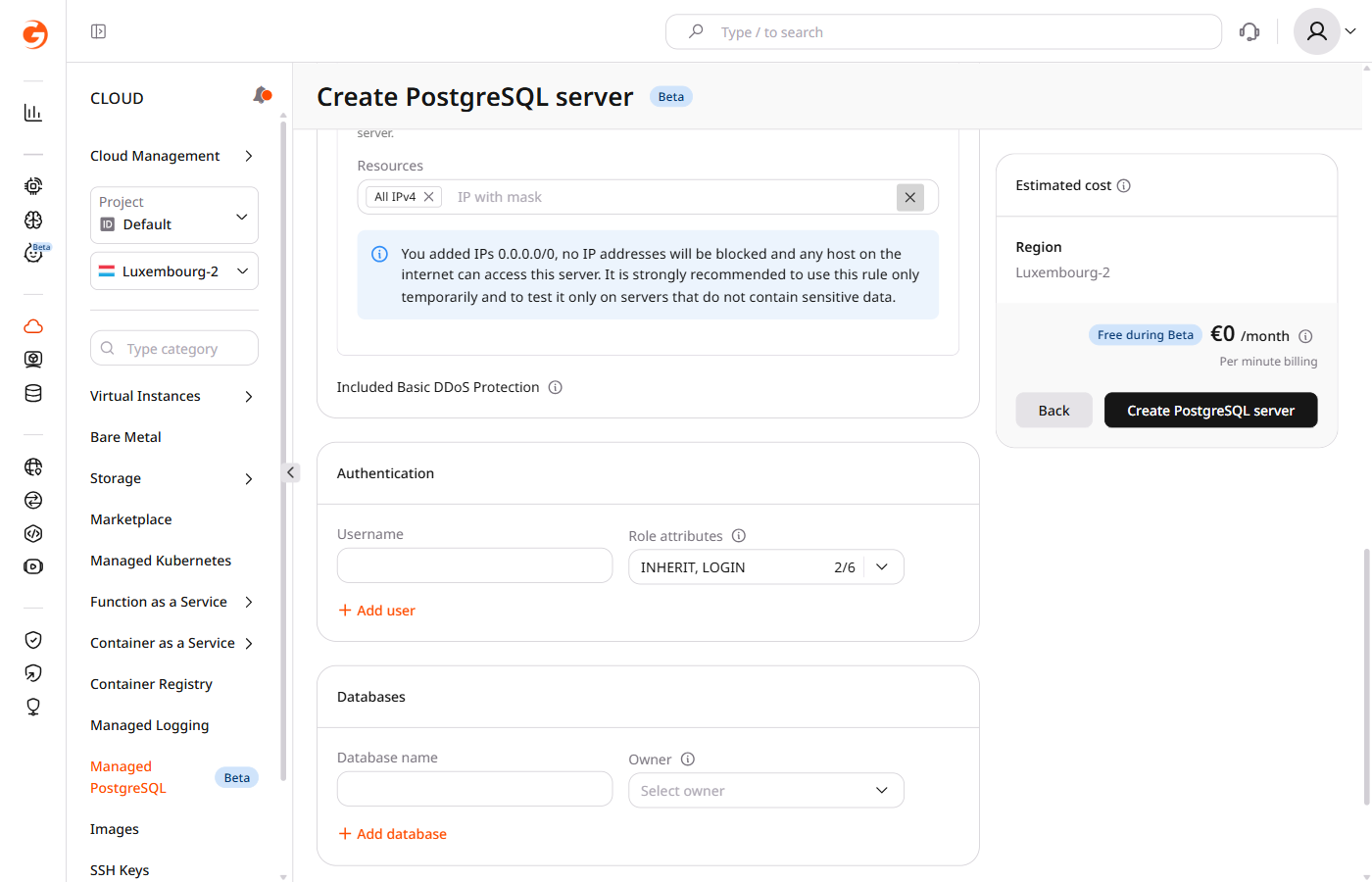Open the monitor webcam icon in rail
The image size is (1372, 882).
coord(33,360)
